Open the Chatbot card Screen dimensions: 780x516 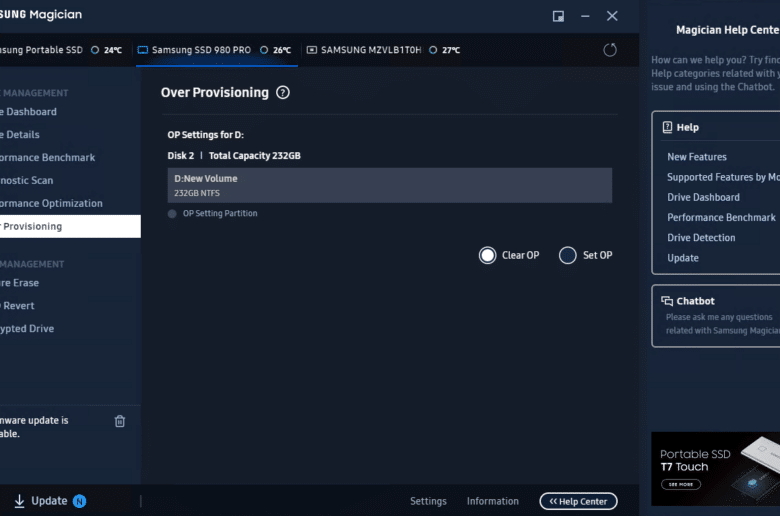(716, 316)
